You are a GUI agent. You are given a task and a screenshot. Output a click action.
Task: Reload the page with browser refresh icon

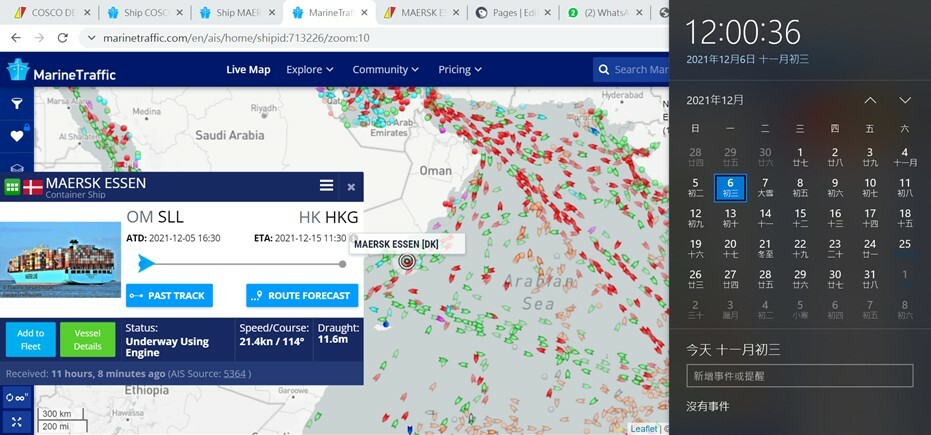[x=63, y=38]
